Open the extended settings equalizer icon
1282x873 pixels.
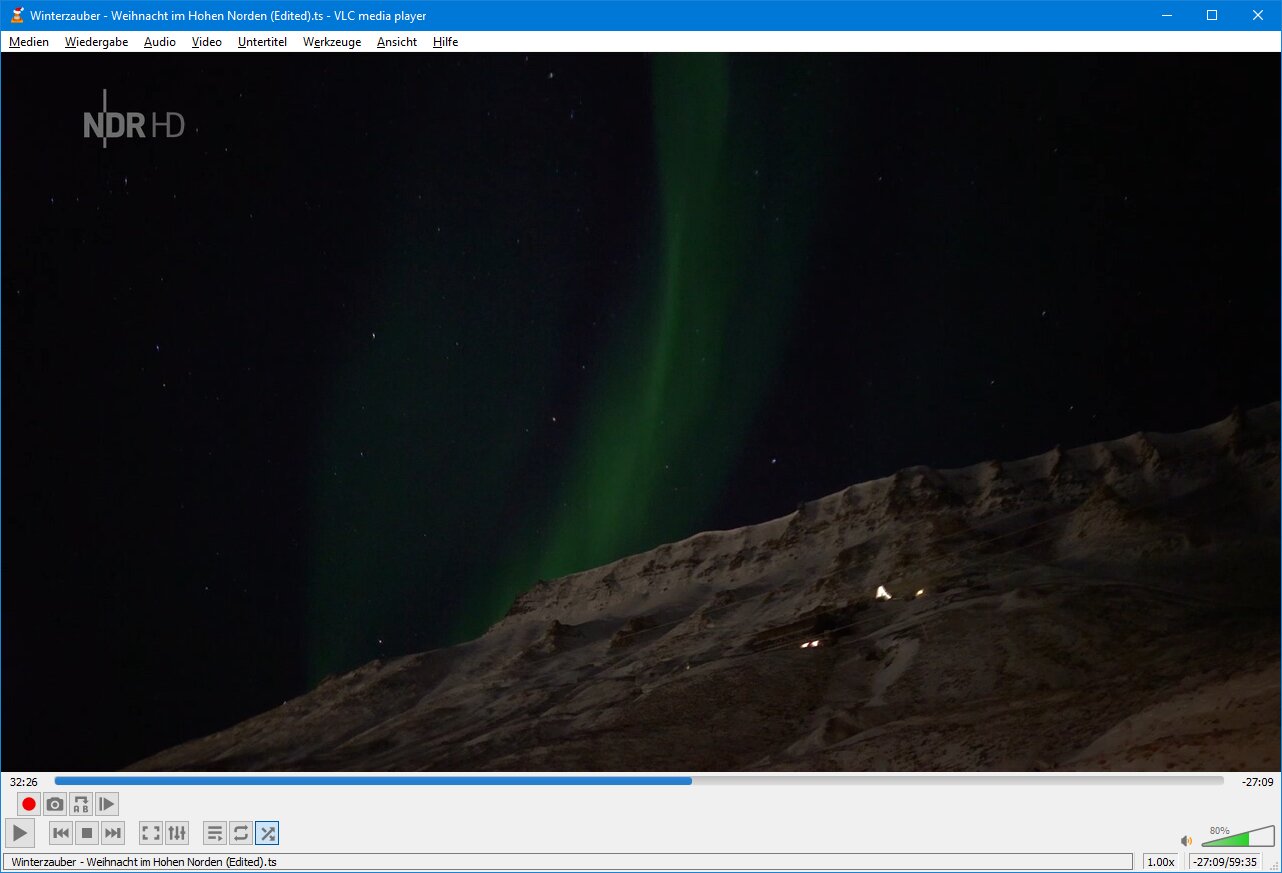177,833
